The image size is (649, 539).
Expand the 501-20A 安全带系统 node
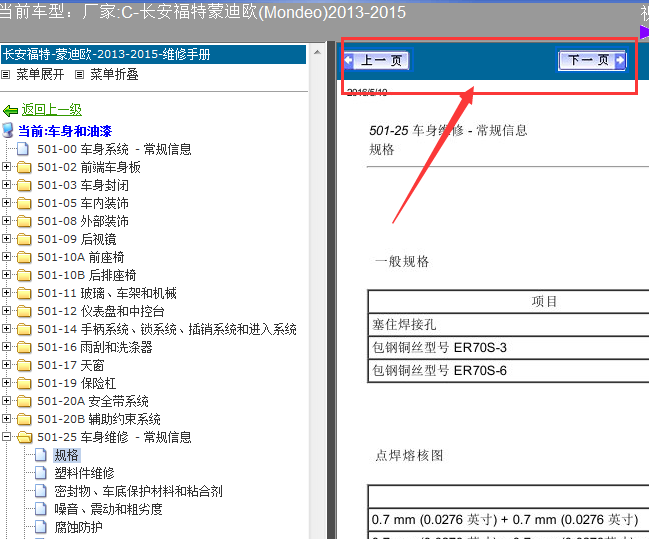tap(6, 400)
